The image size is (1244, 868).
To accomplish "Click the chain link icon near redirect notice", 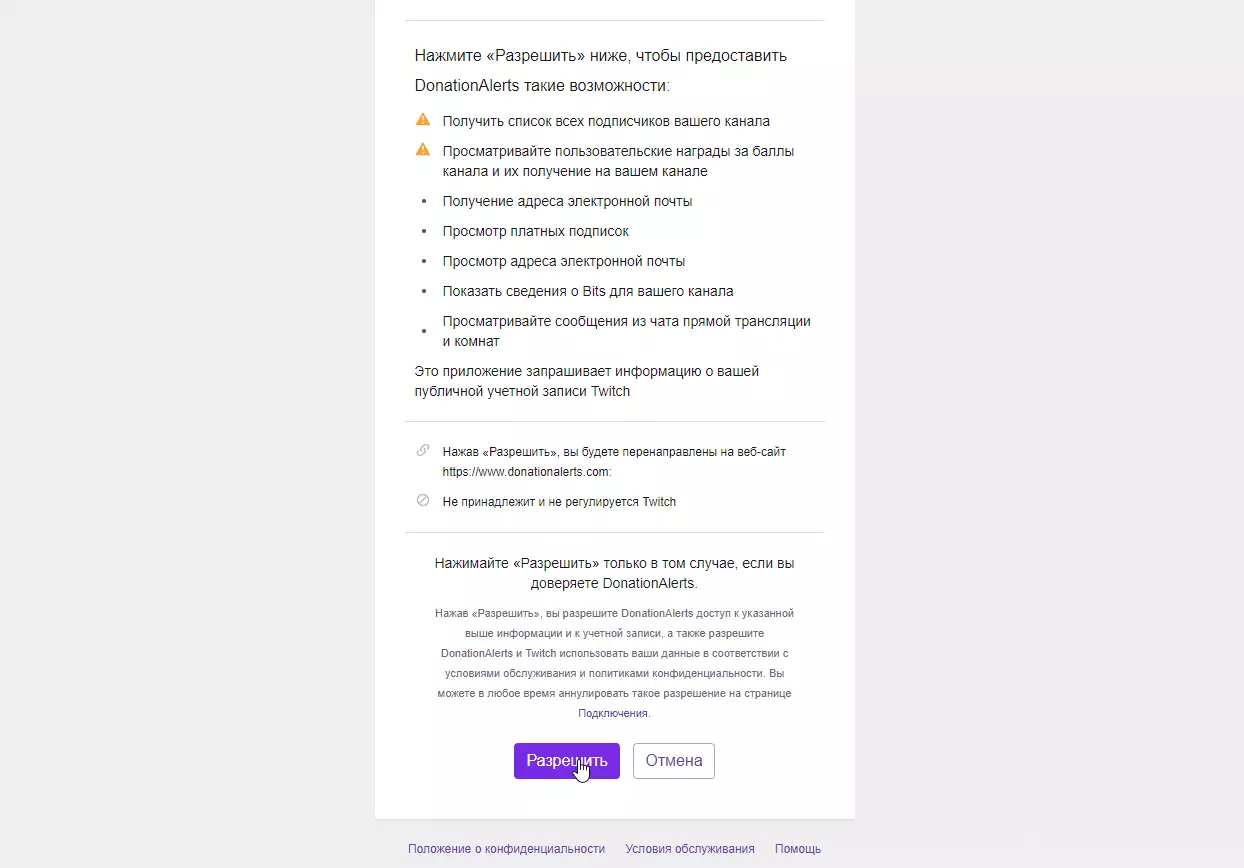I will [423, 450].
